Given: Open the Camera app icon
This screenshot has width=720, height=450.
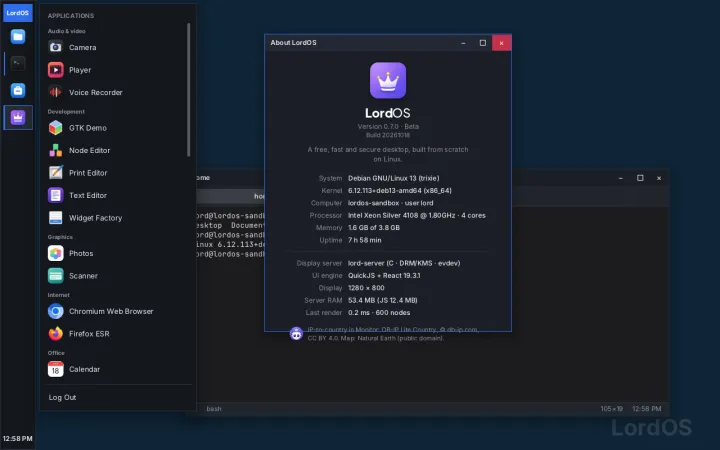Looking at the screenshot, I should pyautogui.click(x=56, y=47).
